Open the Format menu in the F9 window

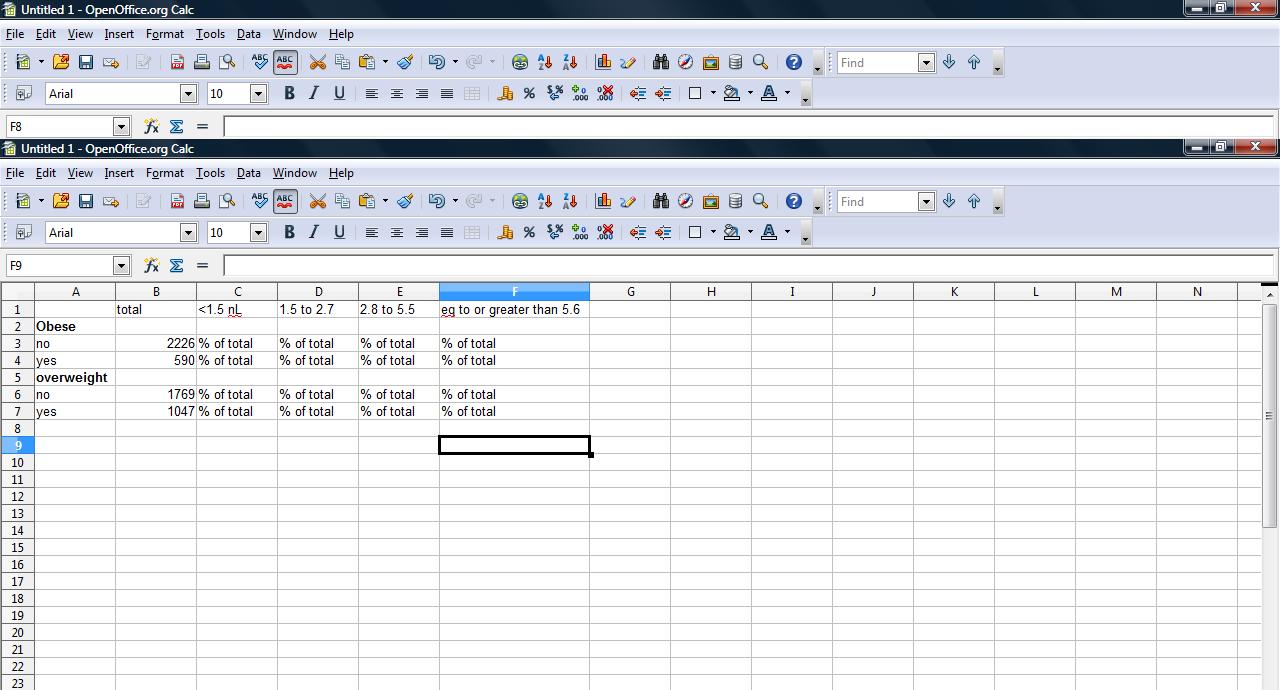(164, 173)
